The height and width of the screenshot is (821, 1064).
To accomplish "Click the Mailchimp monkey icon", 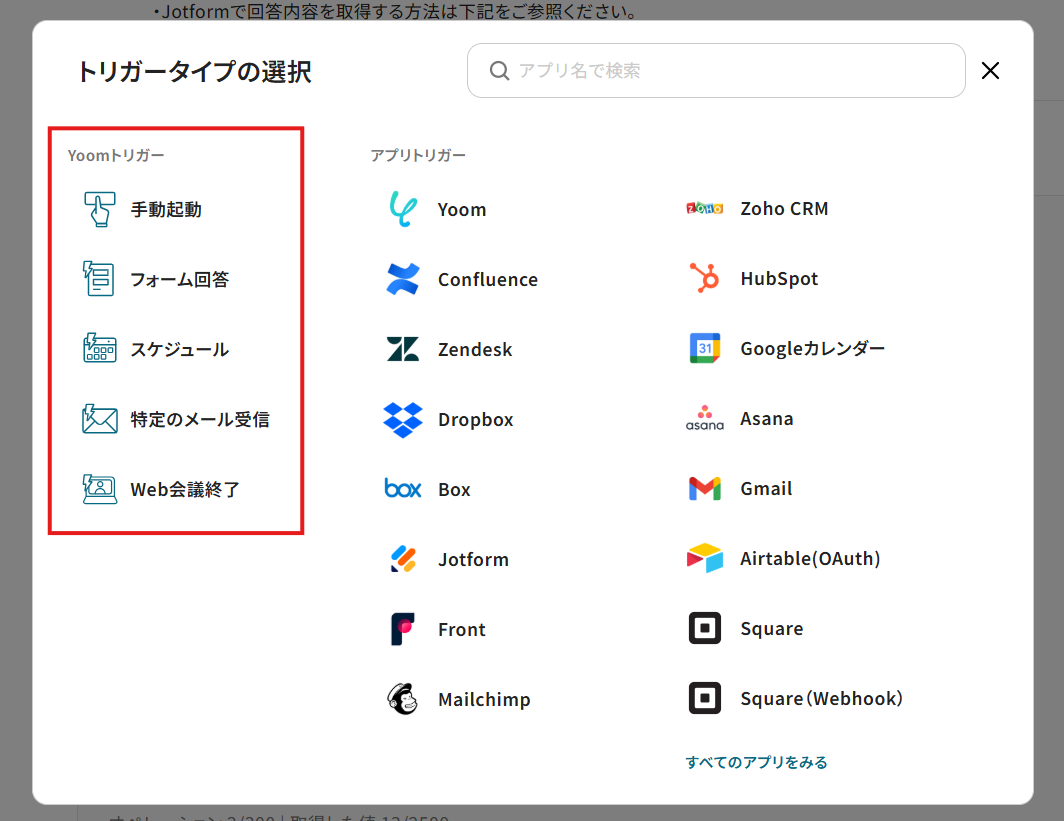I will point(403,700).
